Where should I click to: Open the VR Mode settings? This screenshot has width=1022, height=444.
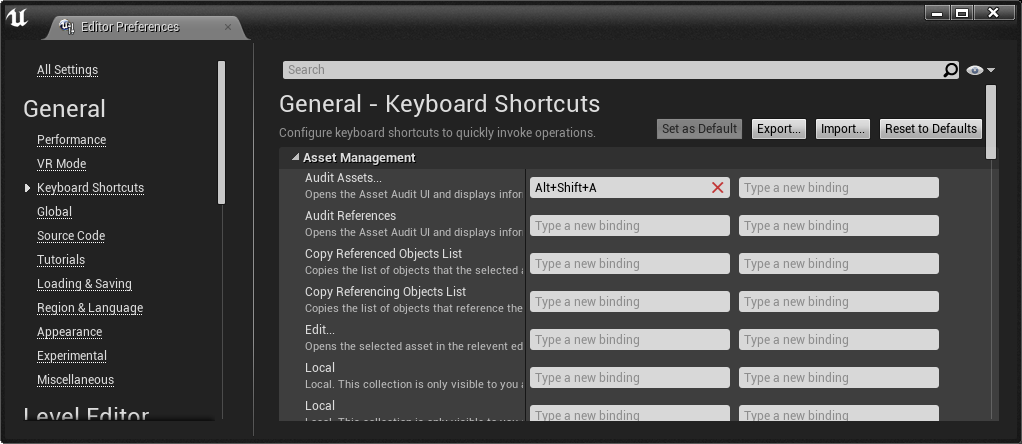point(61,164)
